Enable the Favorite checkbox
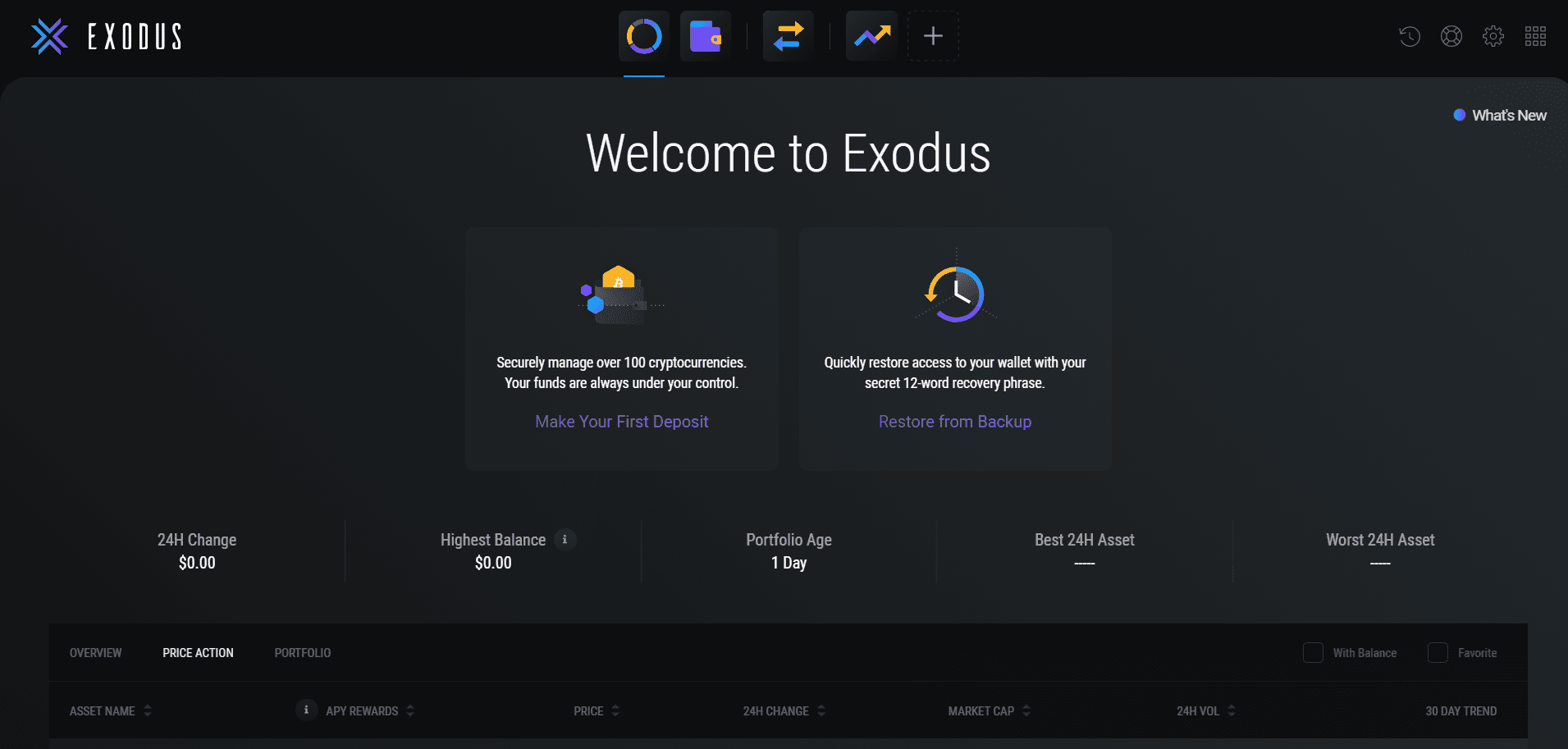Viewport: 1568px width, 749px height. [1438, 653]
